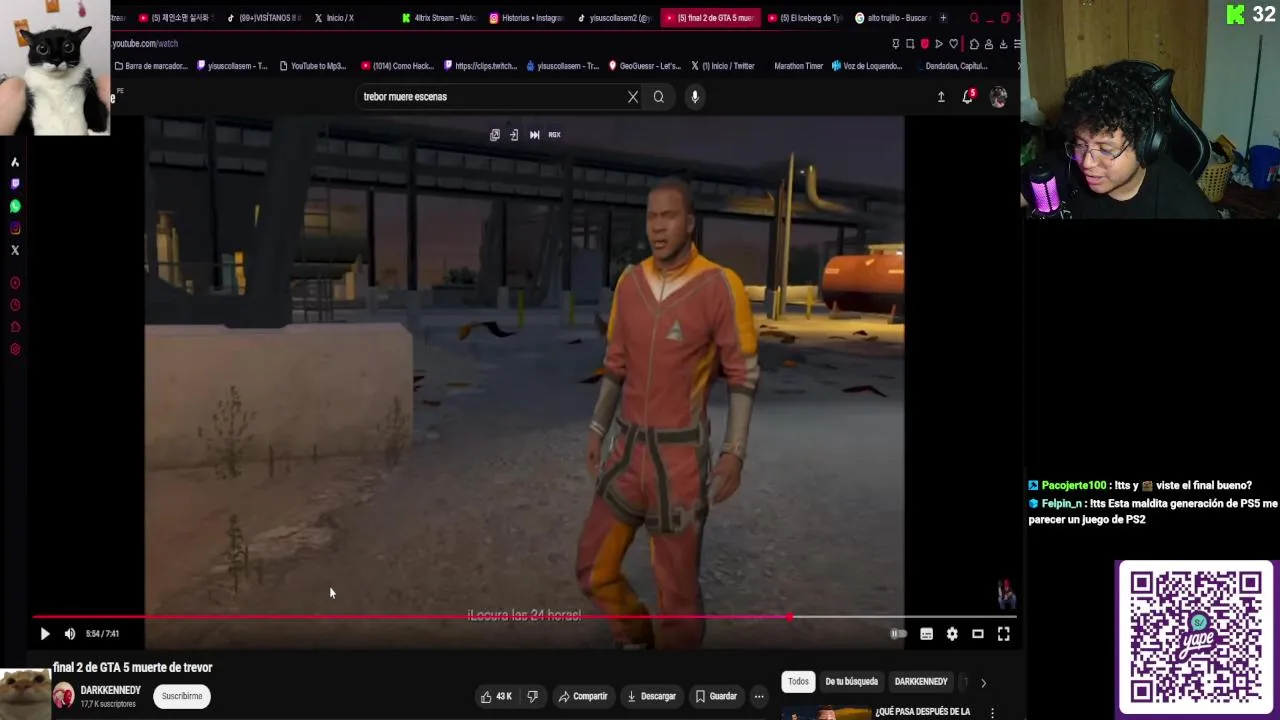Open the account avatar menu
1280x720 pixels.
[x=998, y=97]
